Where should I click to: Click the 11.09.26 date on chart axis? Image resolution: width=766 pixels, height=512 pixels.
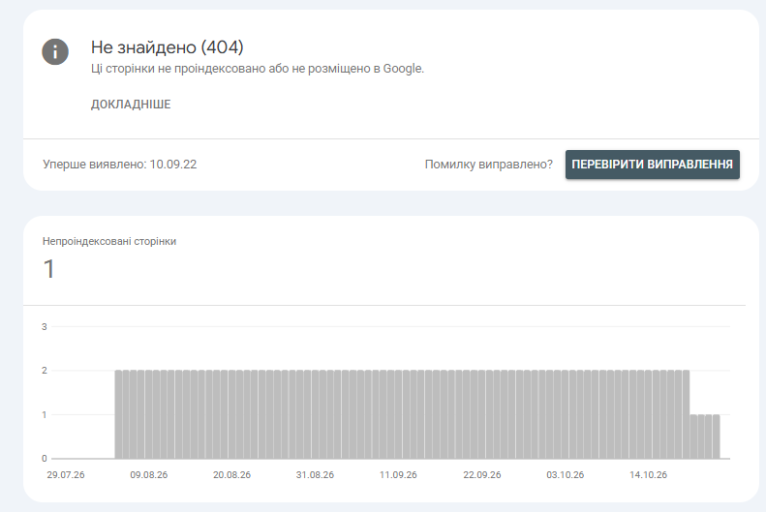coord(398,474)
